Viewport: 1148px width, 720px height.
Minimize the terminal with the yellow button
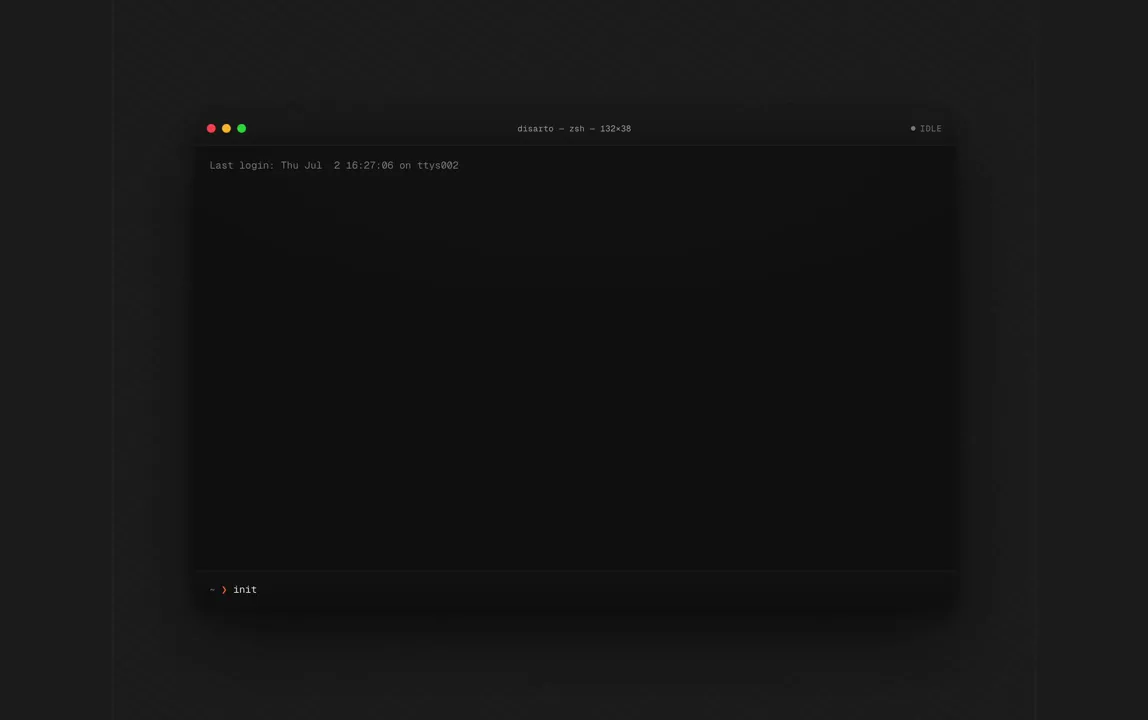(x=226, y=128)
